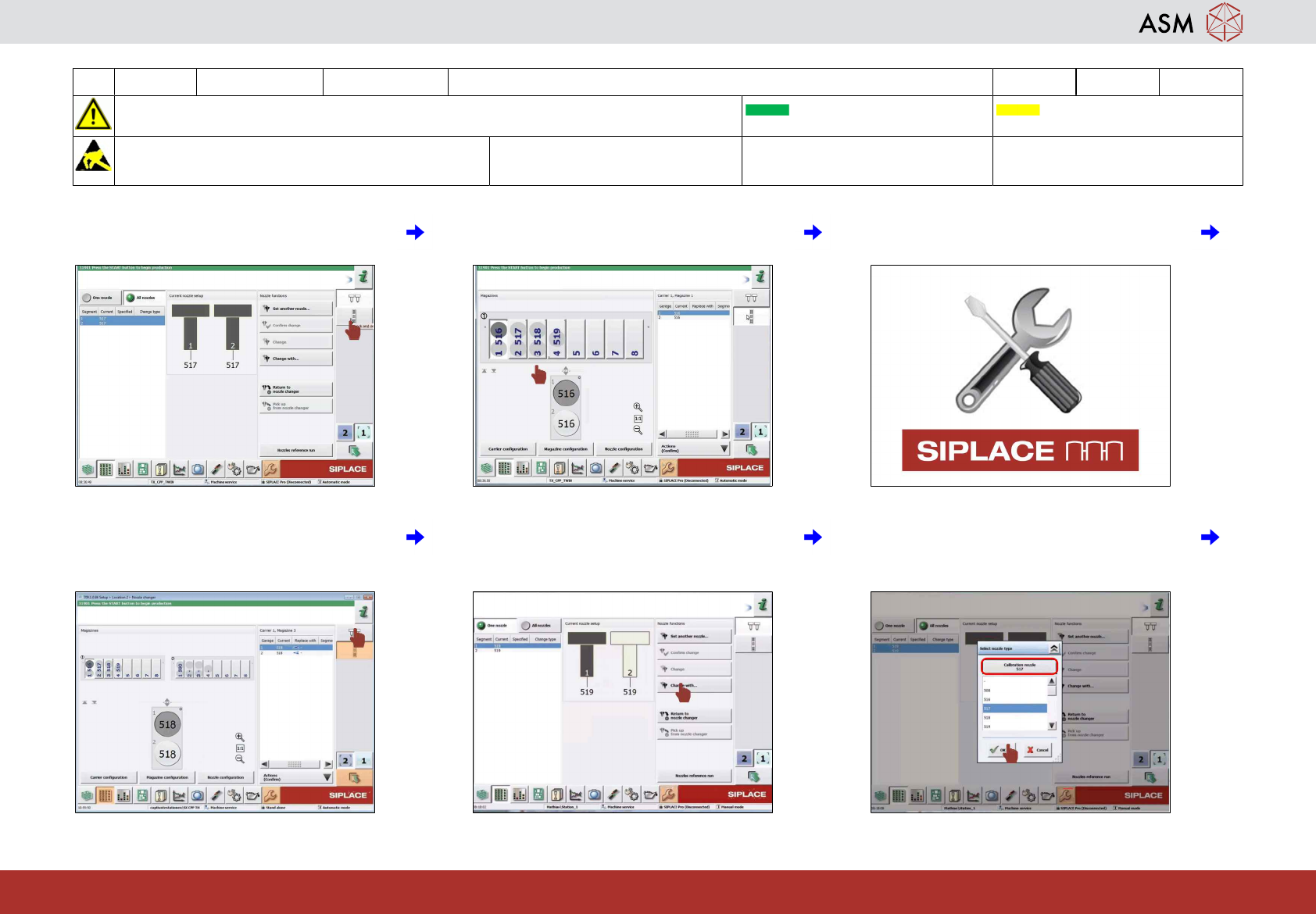Click Nozzle configuration in Magazine 3 screen

[226, 777]
